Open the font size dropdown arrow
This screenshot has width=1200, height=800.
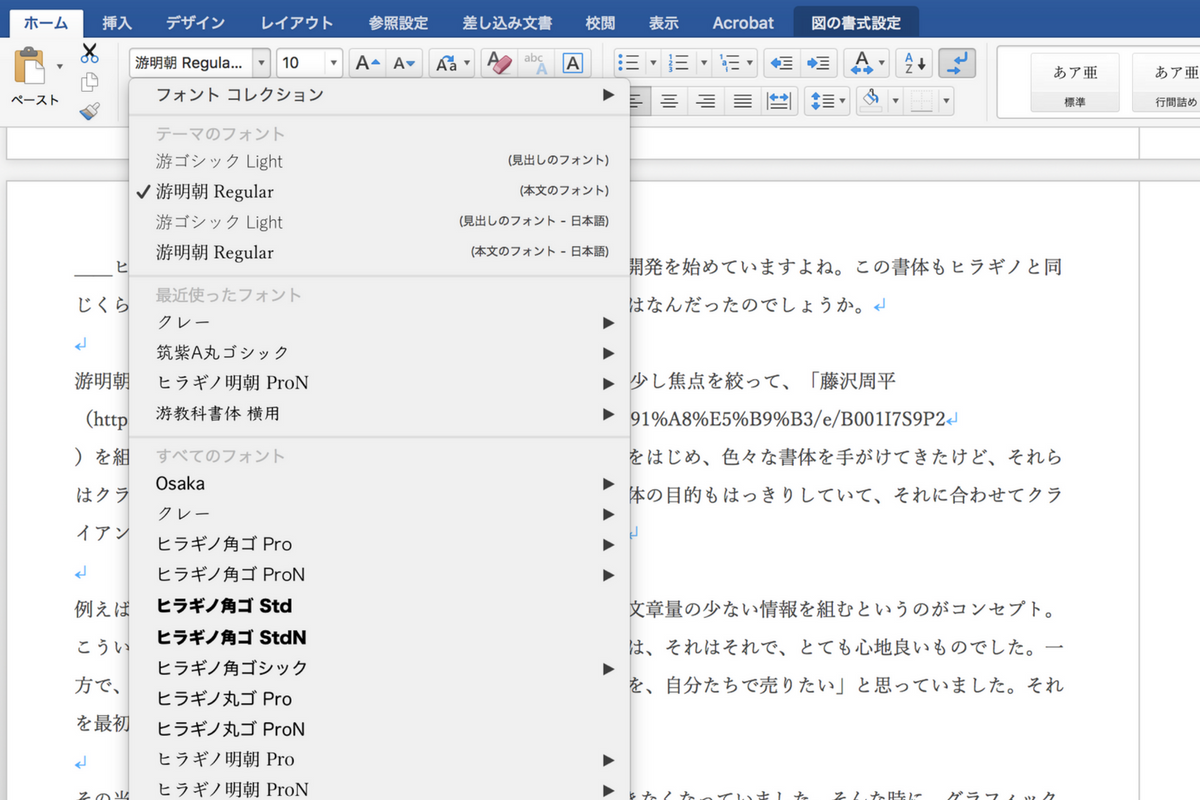pyautogui.click(x=333, y=63)
